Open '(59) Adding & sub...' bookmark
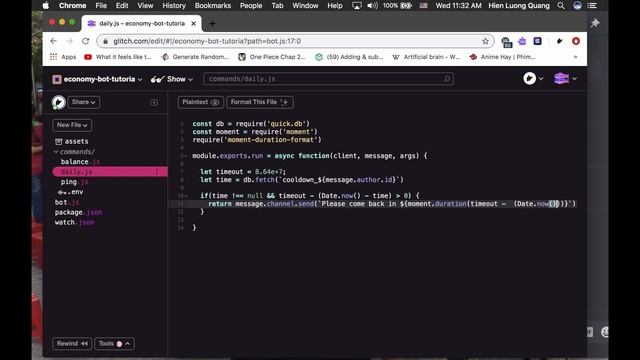The width and height of the screenshot is (640, 360). click(349, 57)
